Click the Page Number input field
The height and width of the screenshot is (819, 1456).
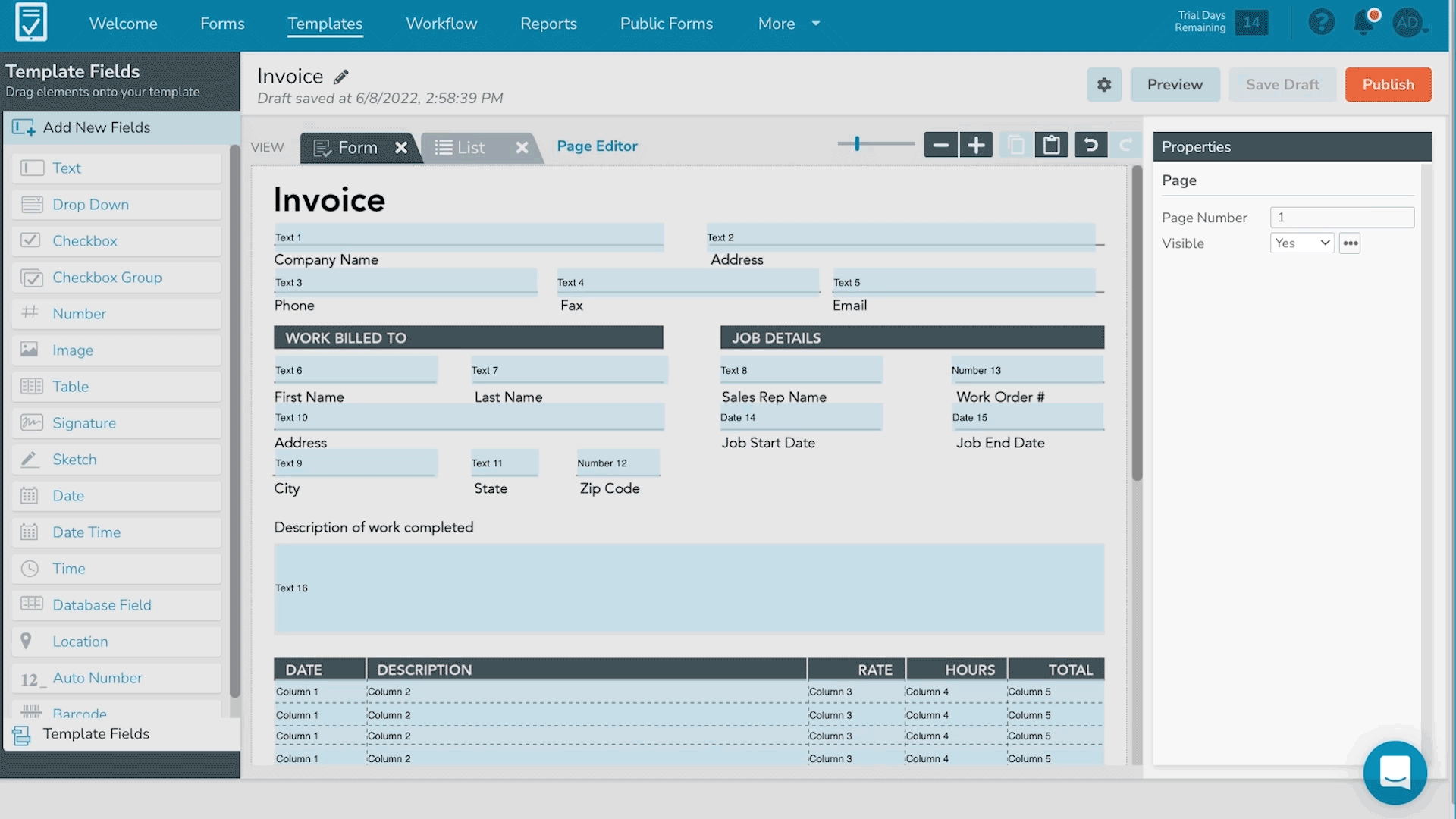coord(1341,218)
